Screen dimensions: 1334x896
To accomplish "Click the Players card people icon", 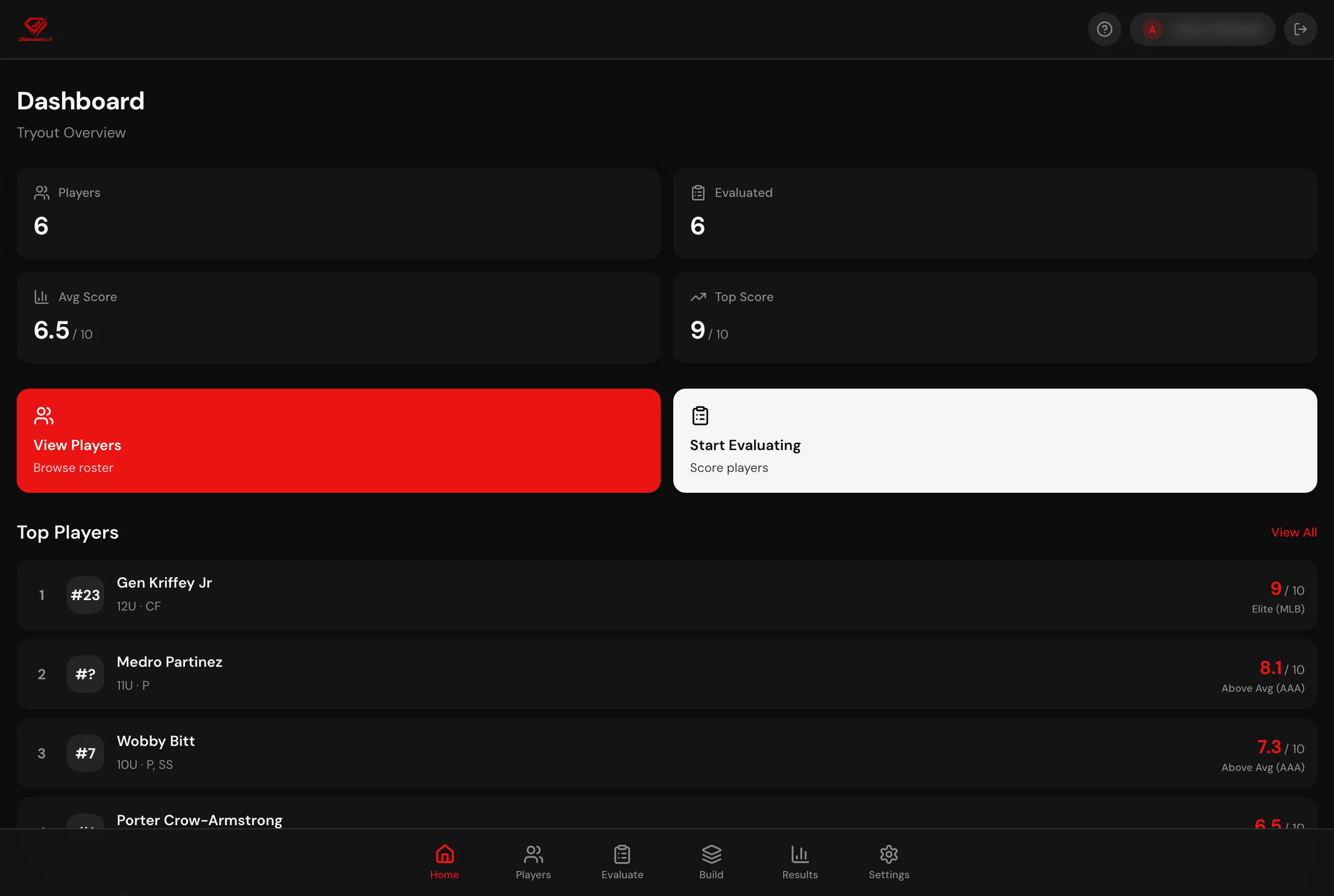I will [x=42, y=193].
